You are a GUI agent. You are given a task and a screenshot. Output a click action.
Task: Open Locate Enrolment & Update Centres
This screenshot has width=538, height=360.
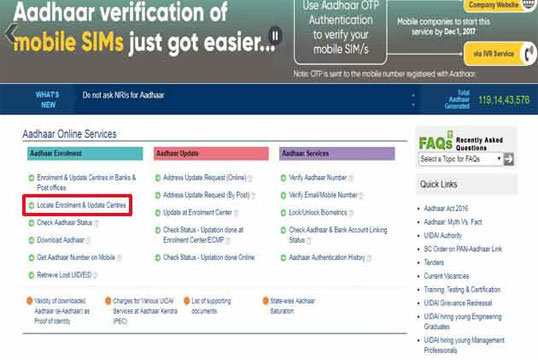(81, 205)
